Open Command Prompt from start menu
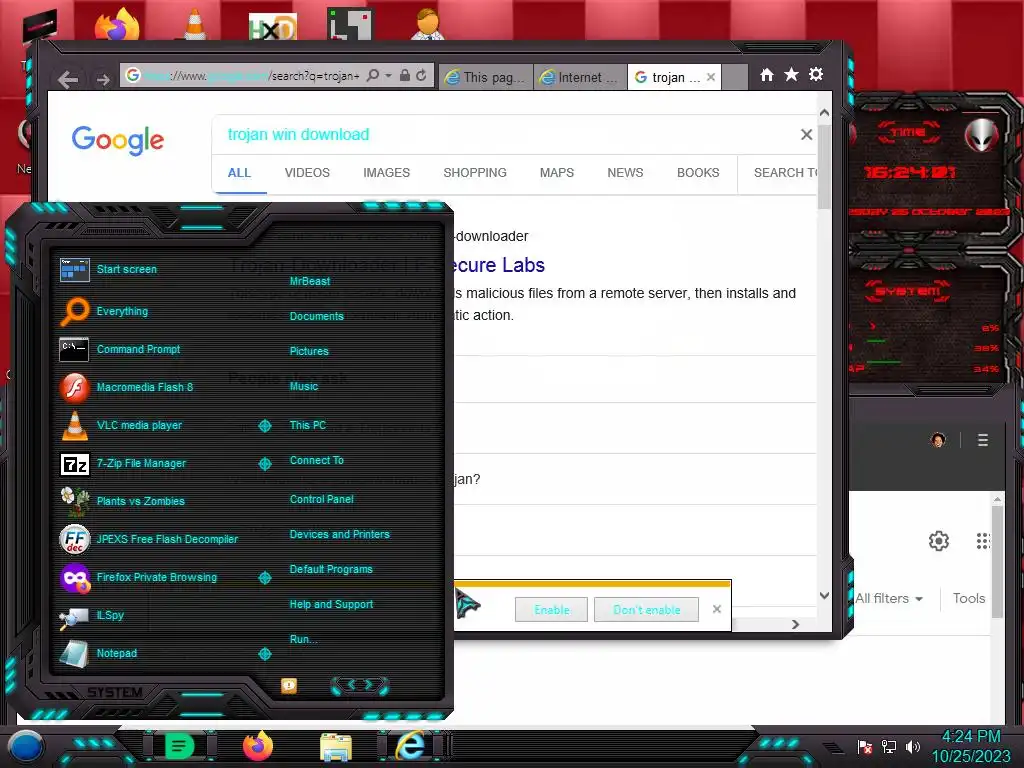This screenshot has height=768, width=1024. (x=120, y=349)
